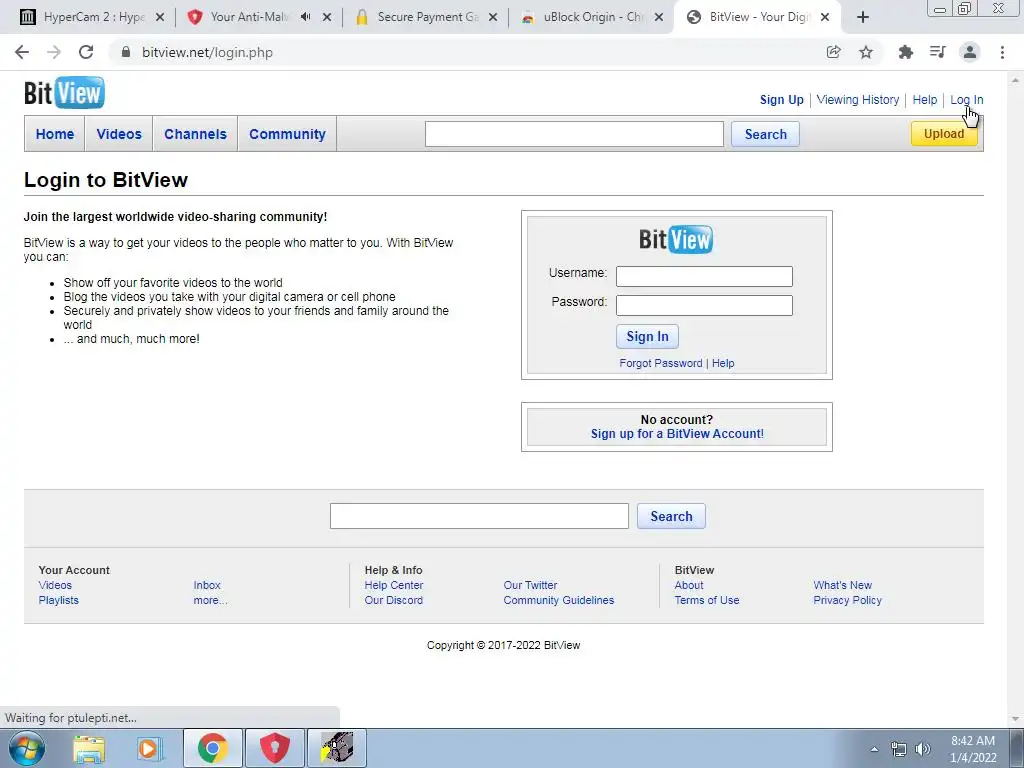Close the HyperCam 2 tab

(160, 18)
